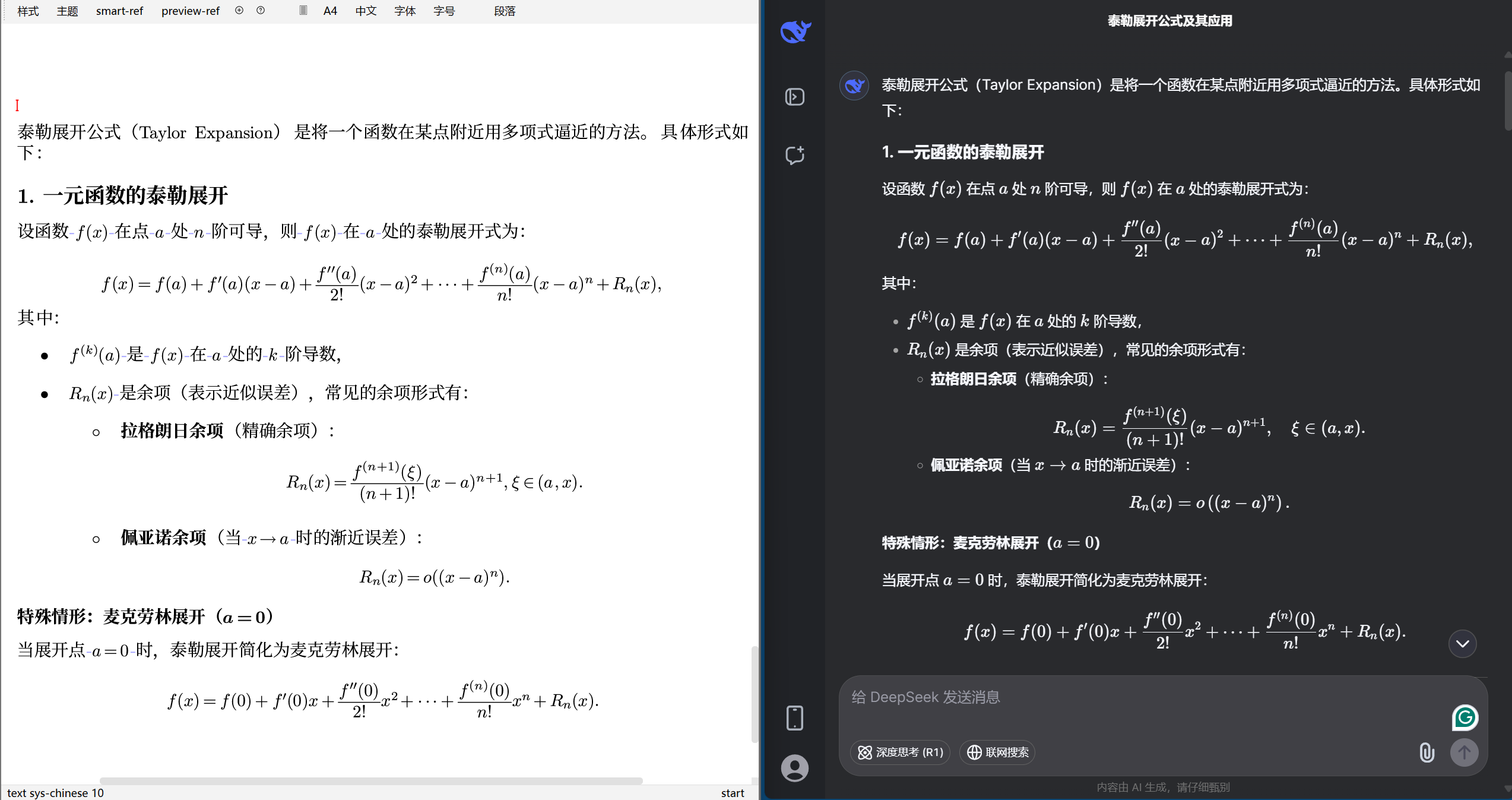This screenshot has width=1512, height=800.
Task: Start a new chat via the chat-plus icon
Action: 794,155
